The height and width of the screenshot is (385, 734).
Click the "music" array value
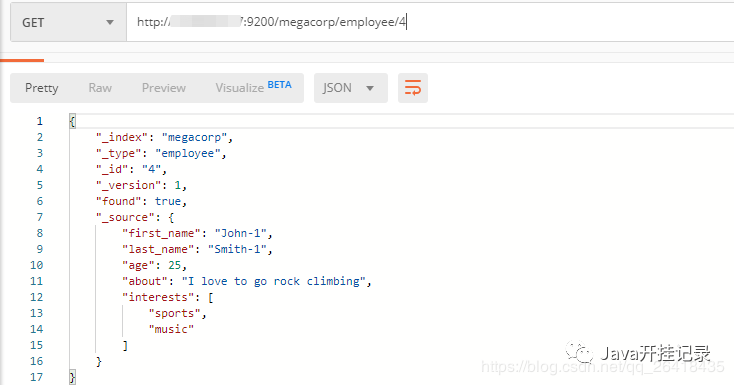click(171, 329)
